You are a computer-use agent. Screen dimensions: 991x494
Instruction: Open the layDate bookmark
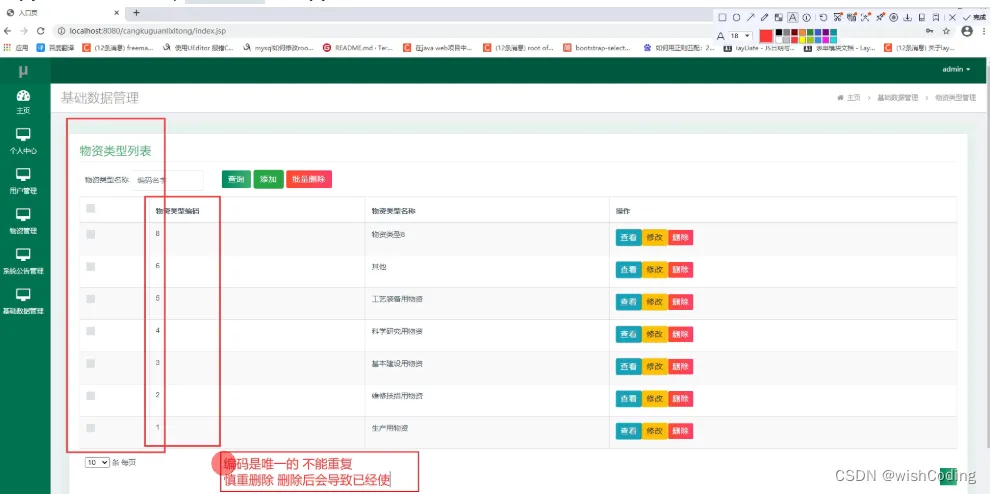758,47
